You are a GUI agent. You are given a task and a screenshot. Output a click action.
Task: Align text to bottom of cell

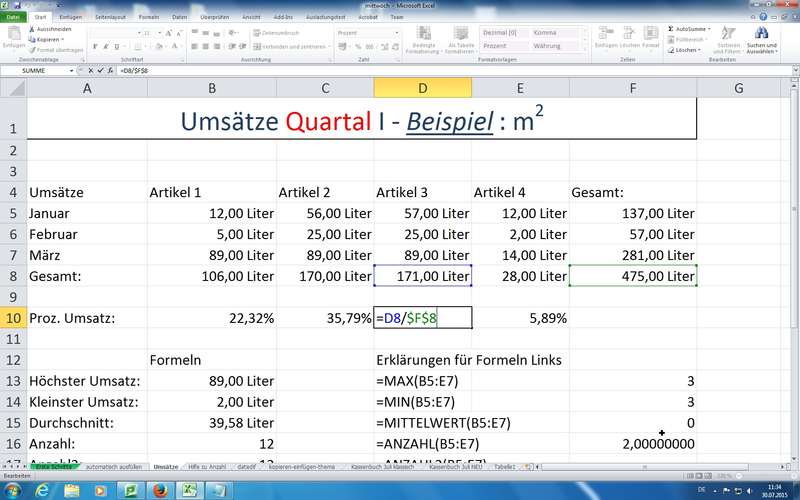click(217, 33)
